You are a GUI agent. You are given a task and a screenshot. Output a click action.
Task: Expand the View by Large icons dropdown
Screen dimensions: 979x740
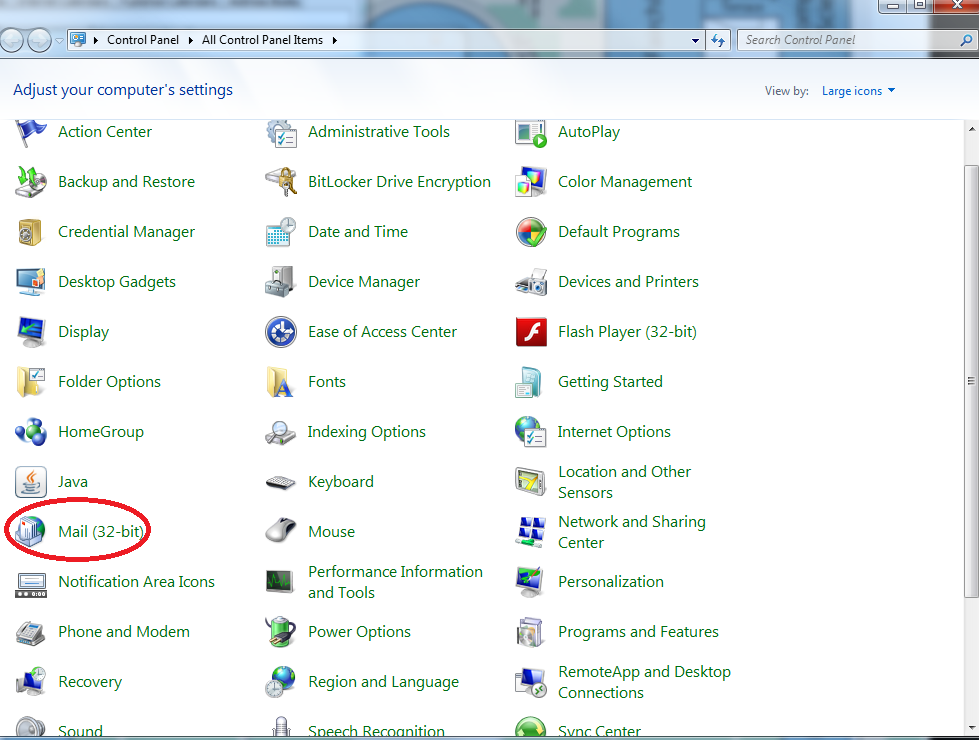tap(858, 91)
